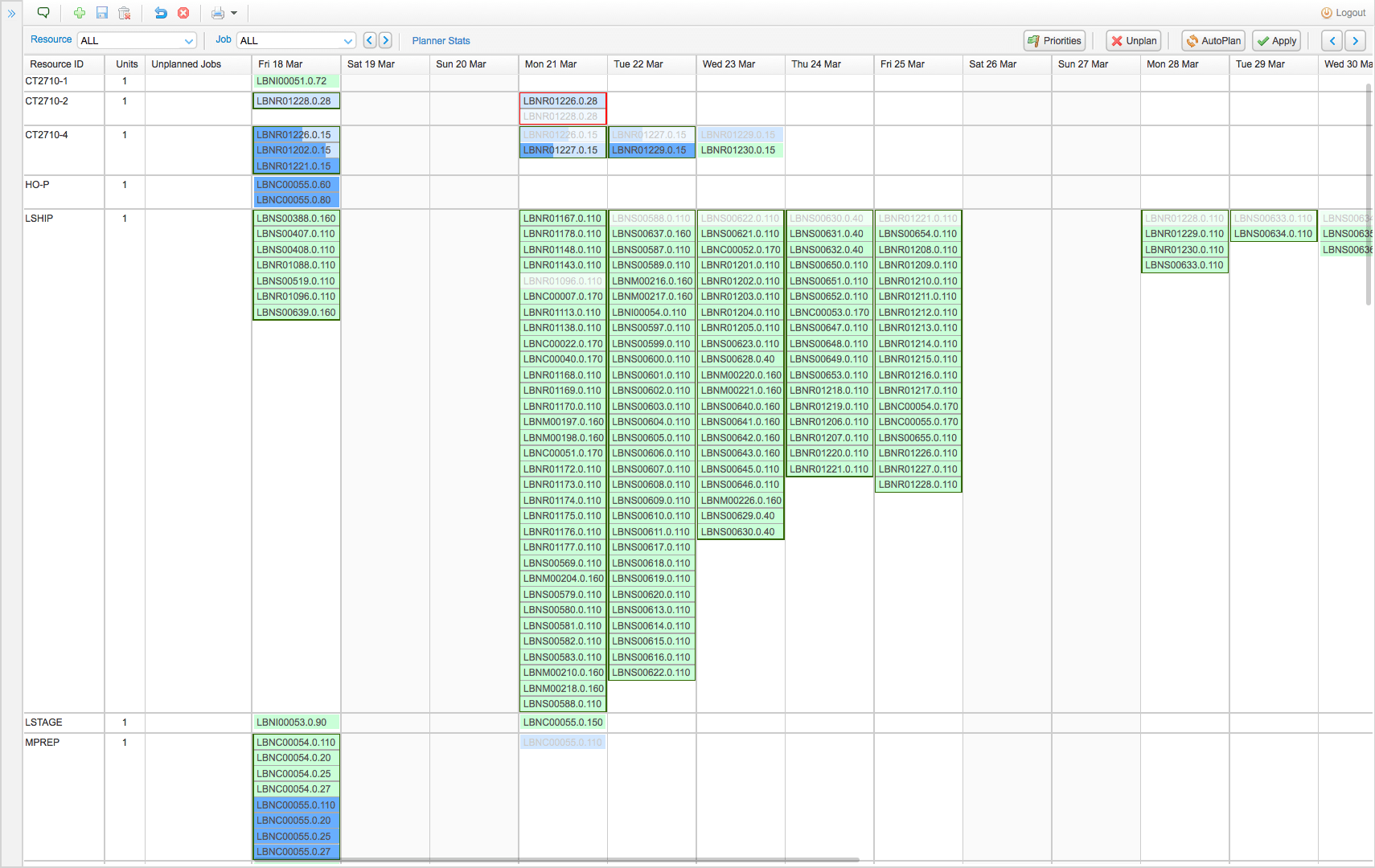Select job LBNR01230.0.15 on Wed 23 Mar
This screenshot has height=868, width=1375.
pos(741,150)
